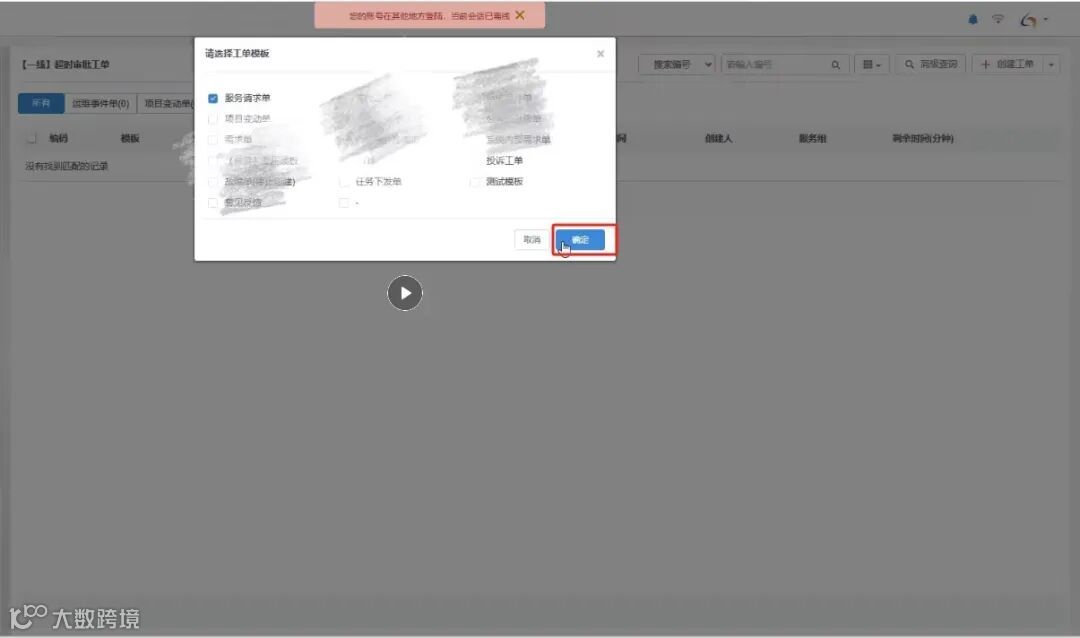Check the 需求单 checkbox
Screen dimensions: 1080x638
(213, 140)
